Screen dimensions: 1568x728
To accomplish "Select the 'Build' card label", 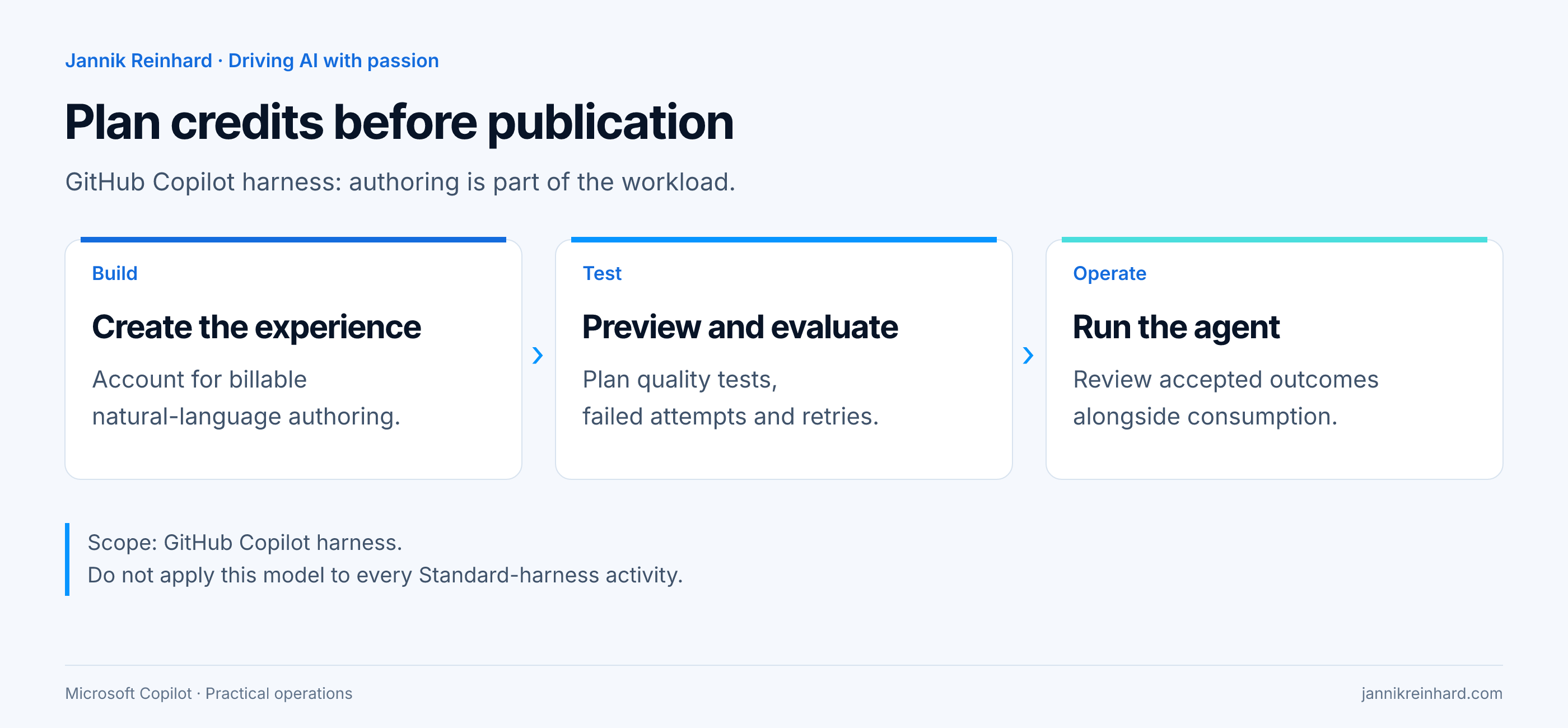I will pos(114,273).
